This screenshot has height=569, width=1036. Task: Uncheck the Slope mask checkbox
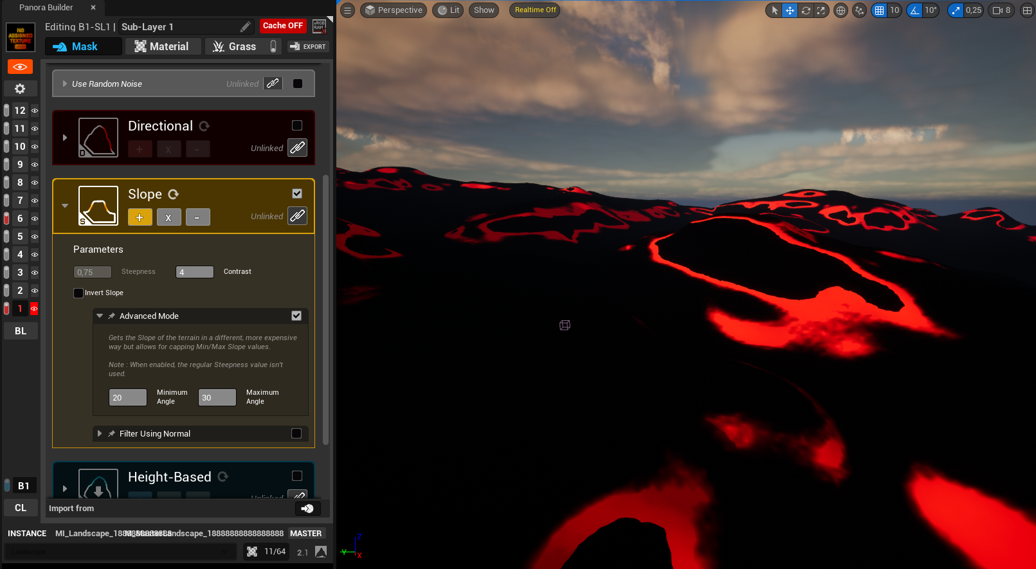coord(297,194)
